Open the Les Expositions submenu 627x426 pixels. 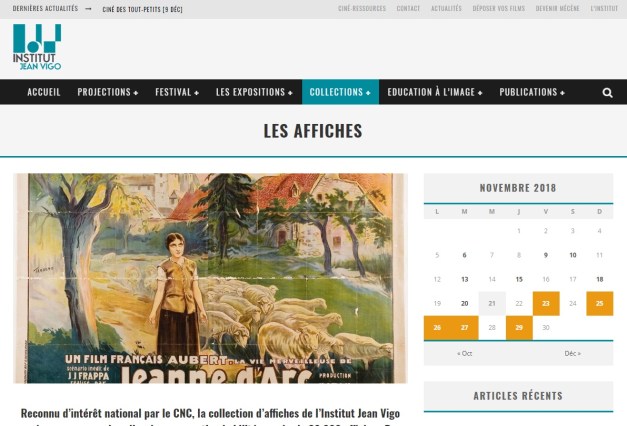coord(254,92)
